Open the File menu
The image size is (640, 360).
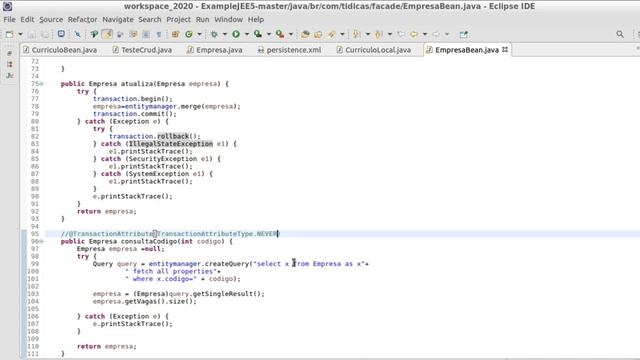tap(9, 20)
